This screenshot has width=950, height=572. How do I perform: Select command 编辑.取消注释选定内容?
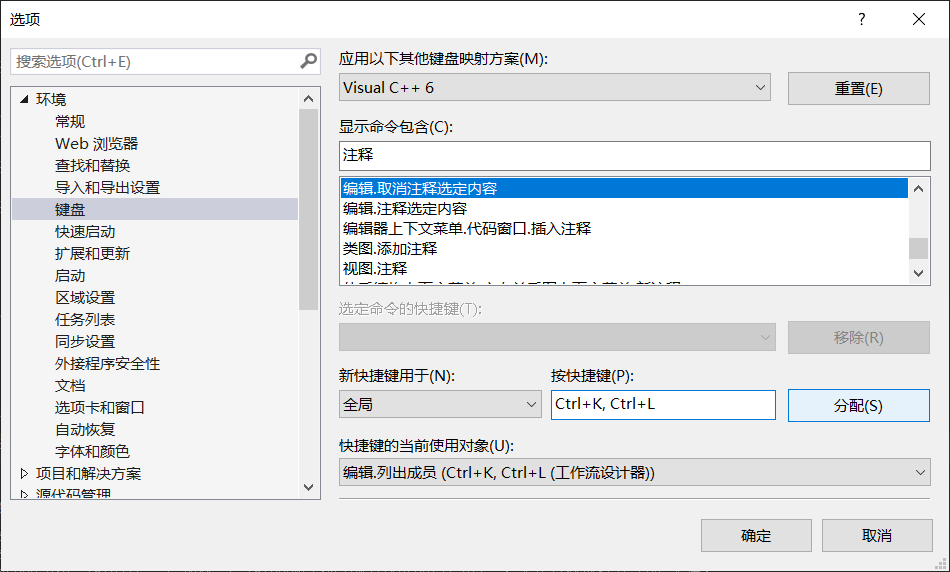pos(624,188)
